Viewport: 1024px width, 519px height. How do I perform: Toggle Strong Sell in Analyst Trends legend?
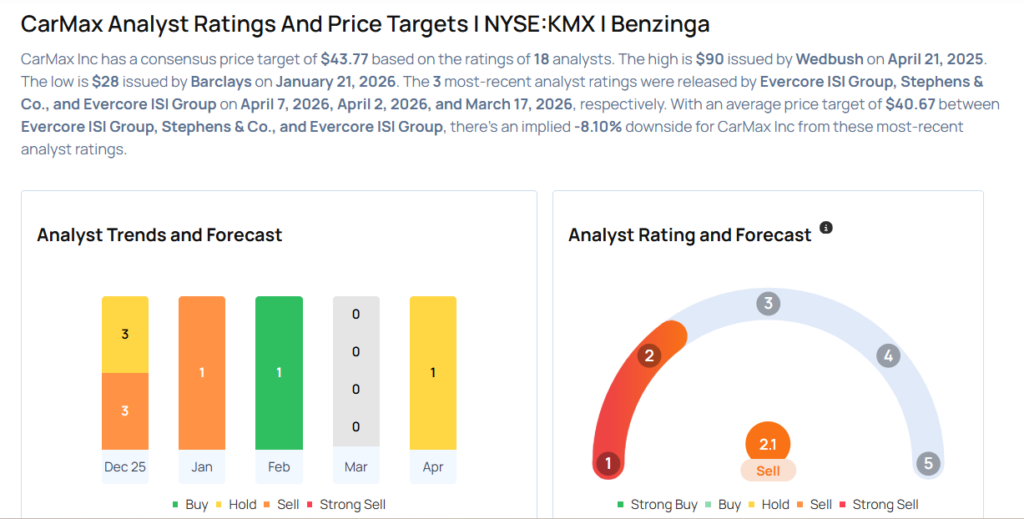pyautogui.click(x=346, y=505)
